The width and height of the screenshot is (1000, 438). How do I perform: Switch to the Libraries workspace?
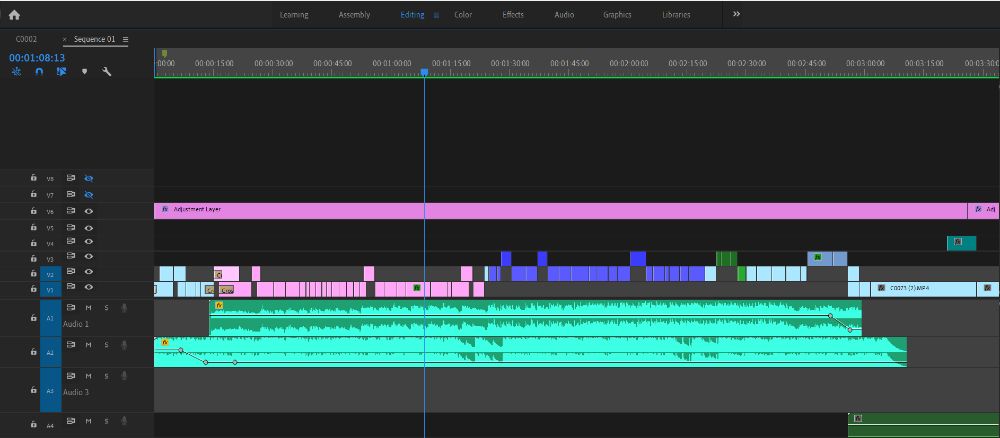[676, 15]
